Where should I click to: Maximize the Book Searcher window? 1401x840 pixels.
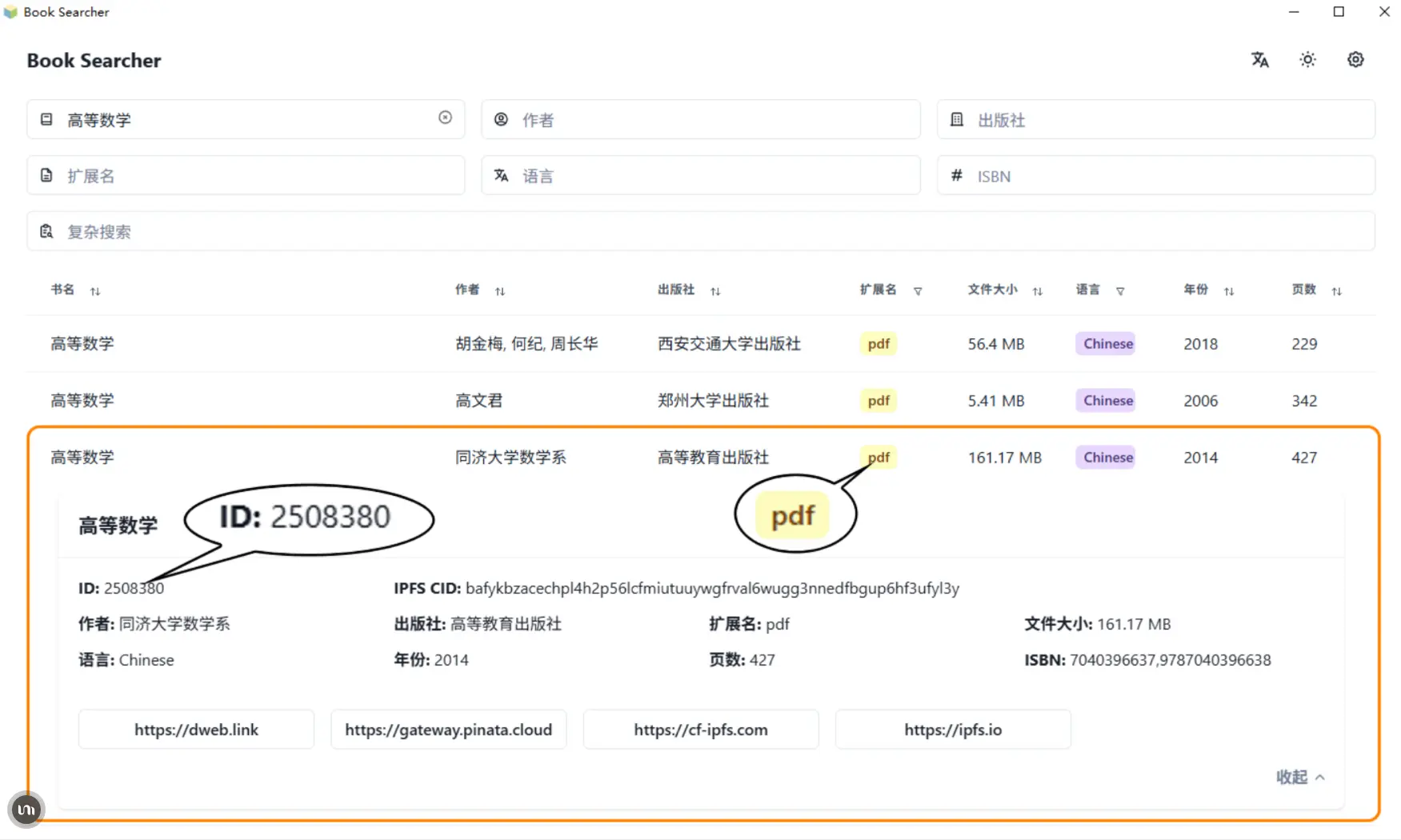coord(1339,11)
